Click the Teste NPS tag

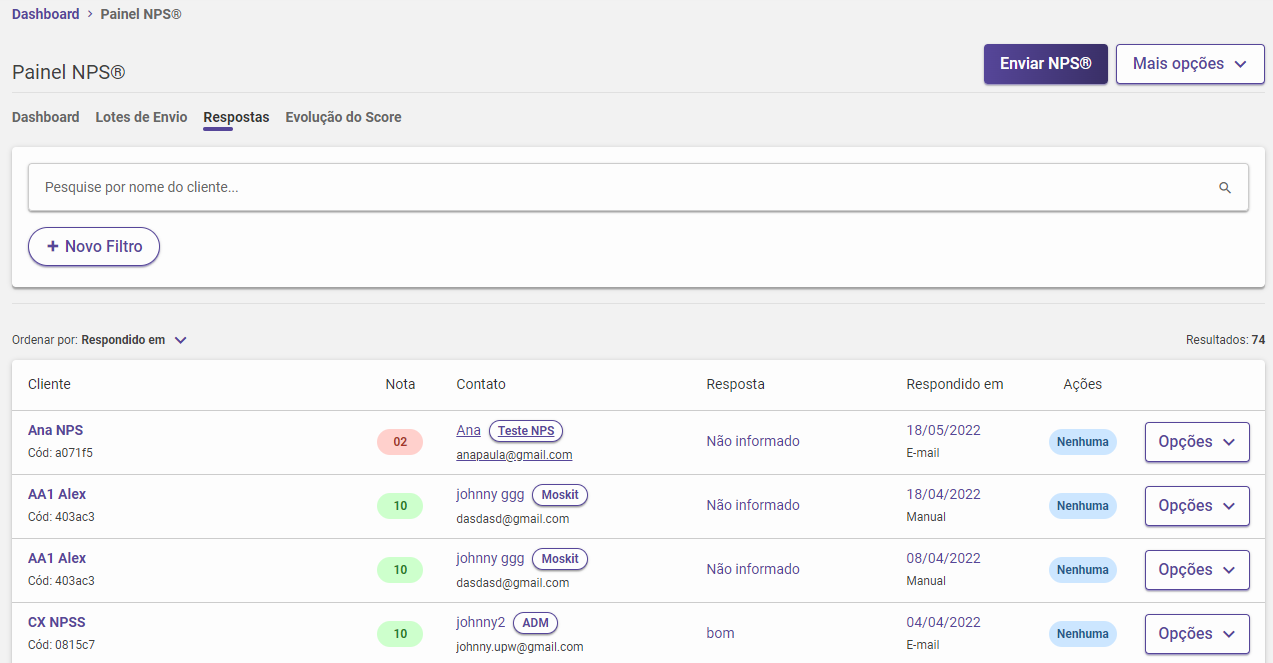526,431
